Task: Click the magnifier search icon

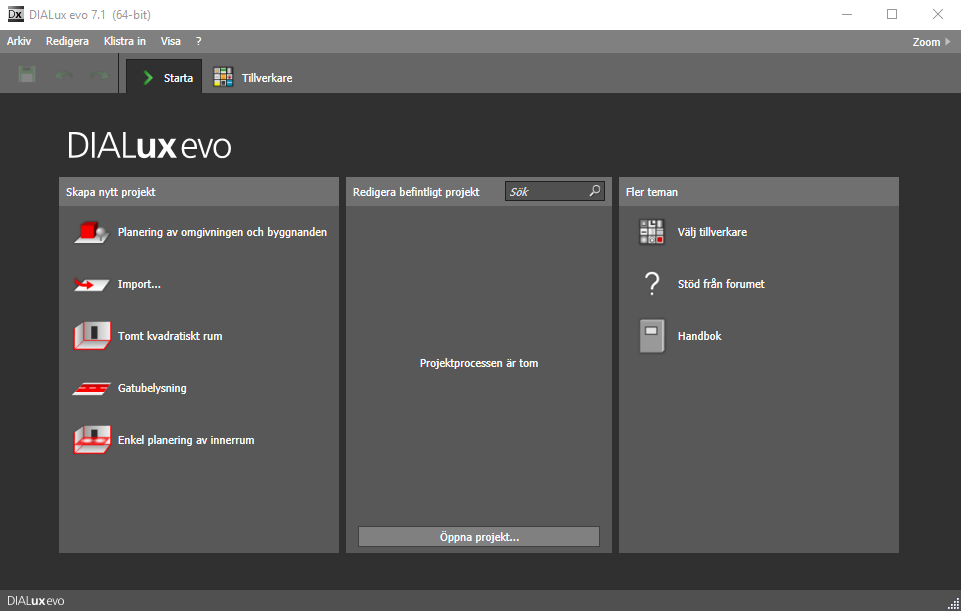Action: coord(594,191)
